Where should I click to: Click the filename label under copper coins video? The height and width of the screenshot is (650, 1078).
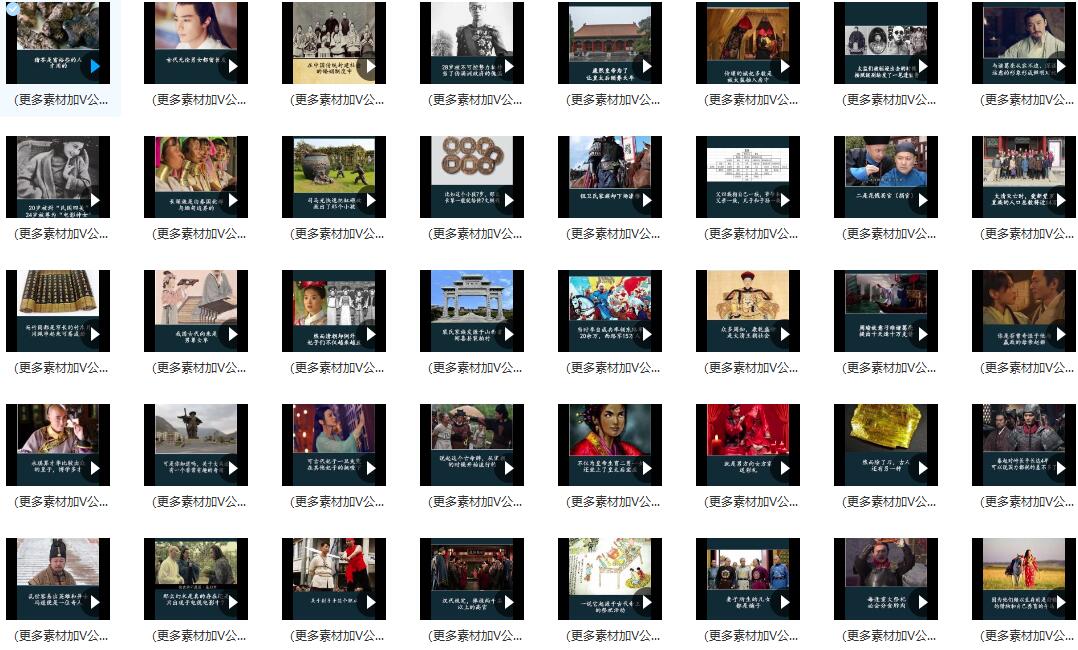(472, 234)
